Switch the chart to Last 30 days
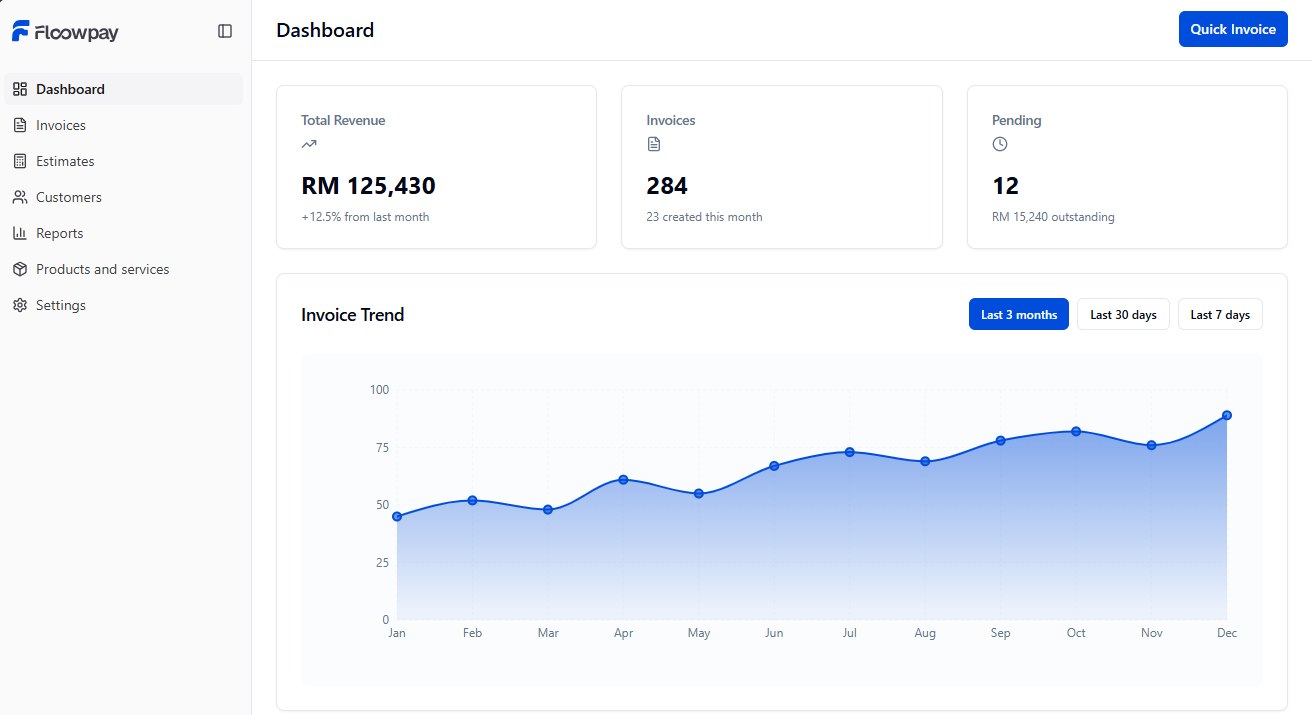The height and width of the screenshot is (715, 1312). (1123, 314)
